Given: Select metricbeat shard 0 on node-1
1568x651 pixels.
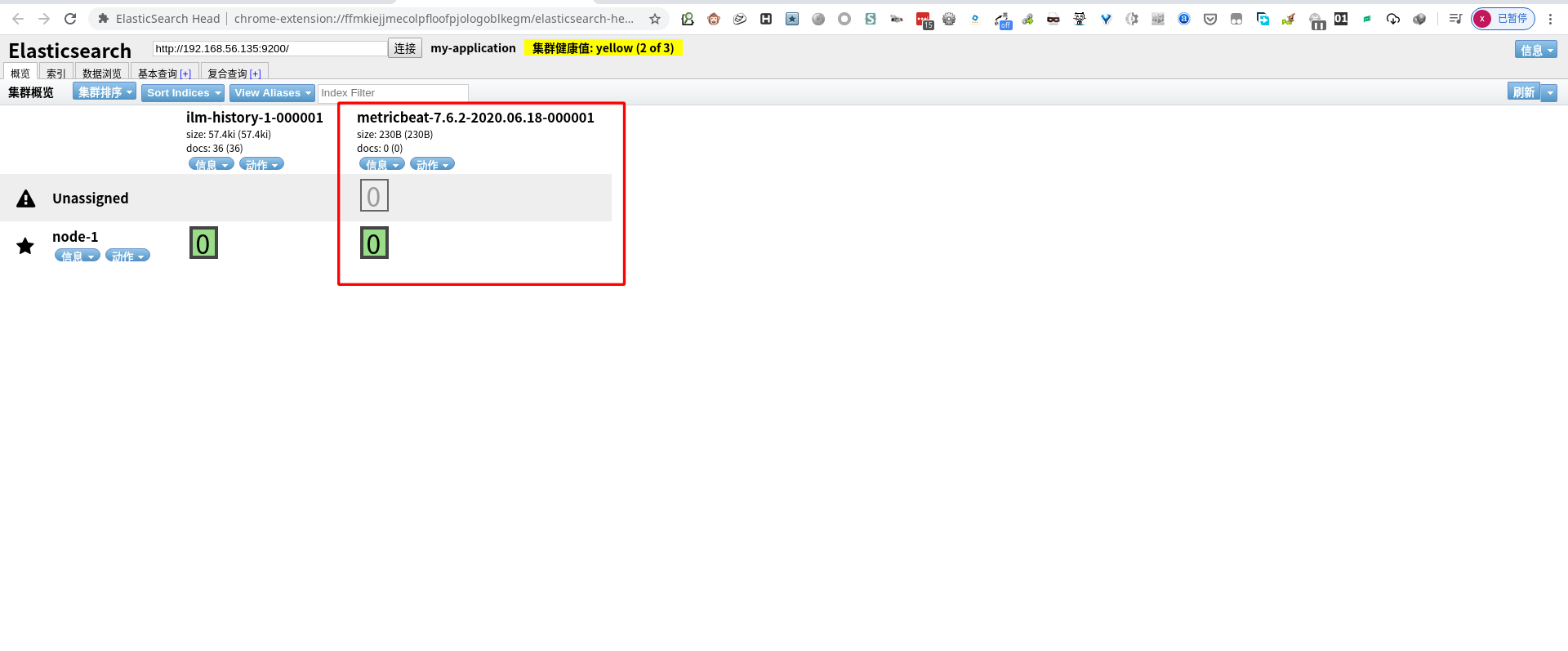Looking at the screenshot, I should [x=374, y=243].
